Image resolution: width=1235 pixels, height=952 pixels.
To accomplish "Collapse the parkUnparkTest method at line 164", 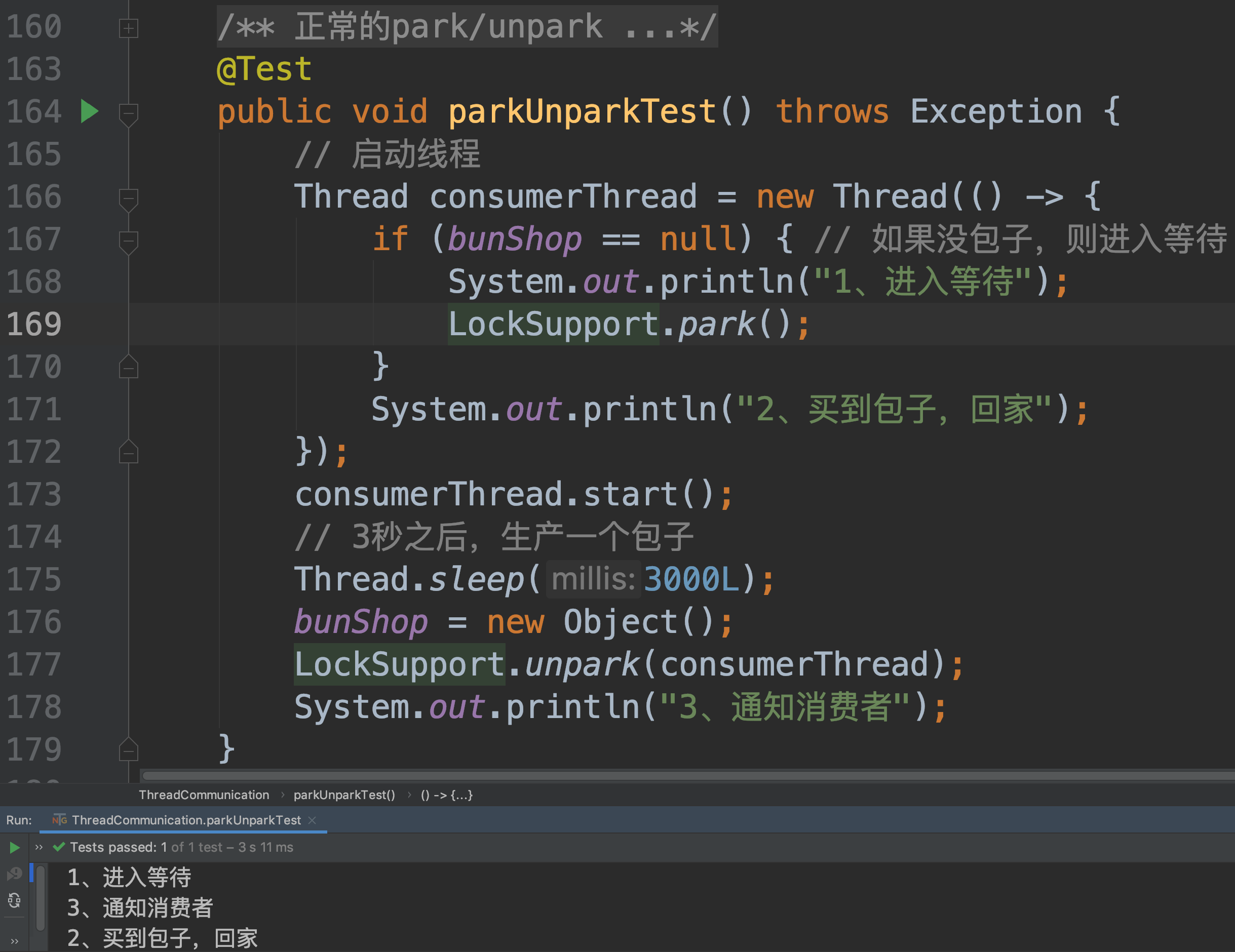I will pyautogui.click(x=129, y=113).
